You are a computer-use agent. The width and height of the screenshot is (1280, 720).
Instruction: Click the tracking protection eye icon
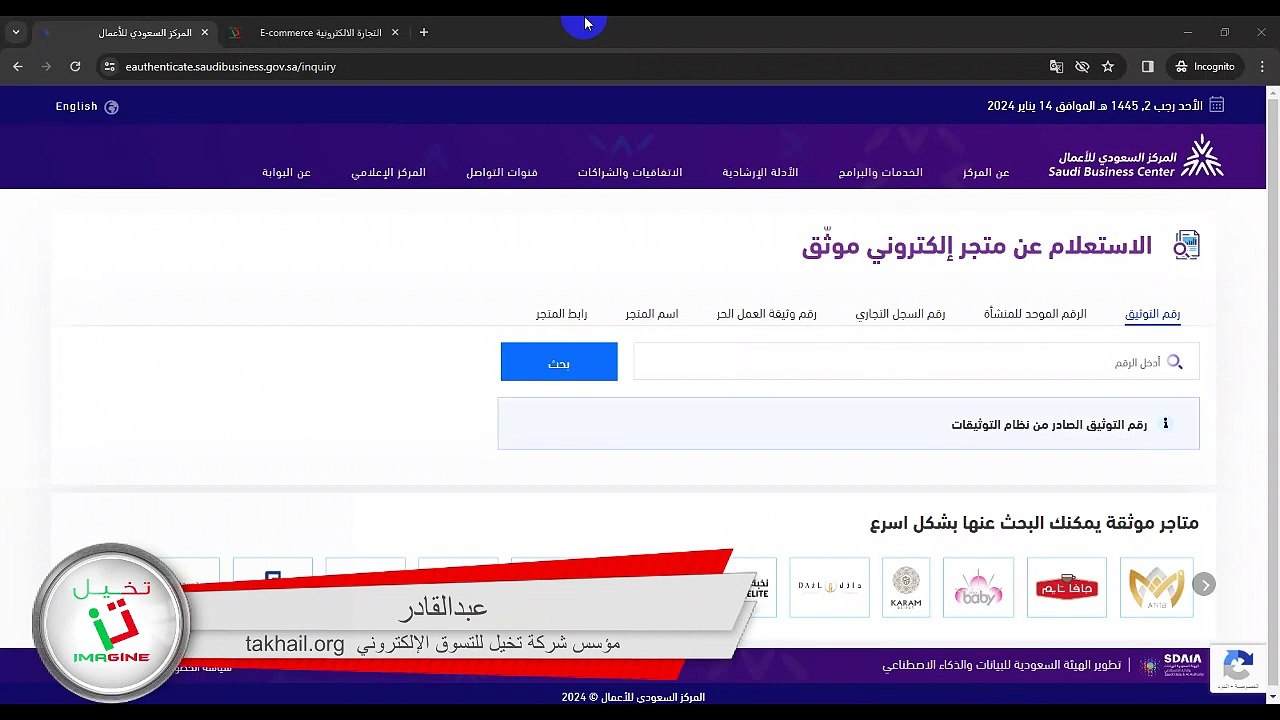1082,66
